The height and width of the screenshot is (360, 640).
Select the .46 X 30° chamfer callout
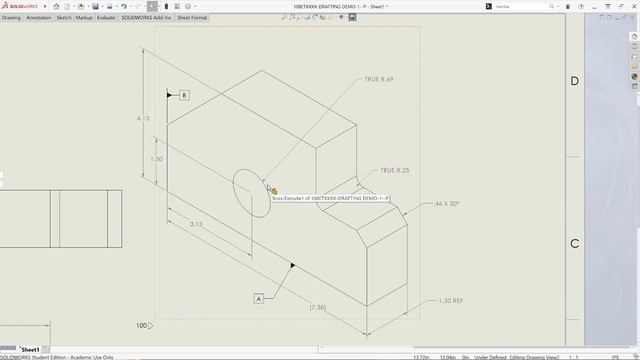click(447, 203)
